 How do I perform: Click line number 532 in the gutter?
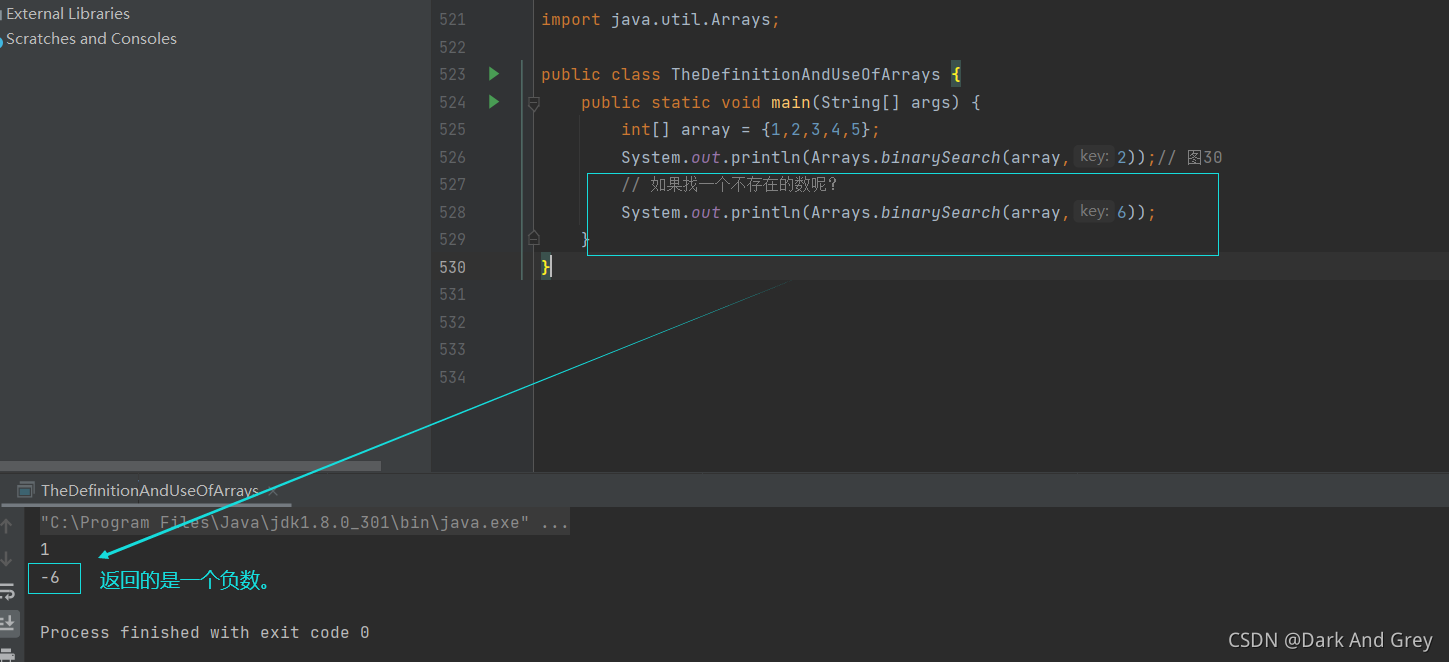452,322
